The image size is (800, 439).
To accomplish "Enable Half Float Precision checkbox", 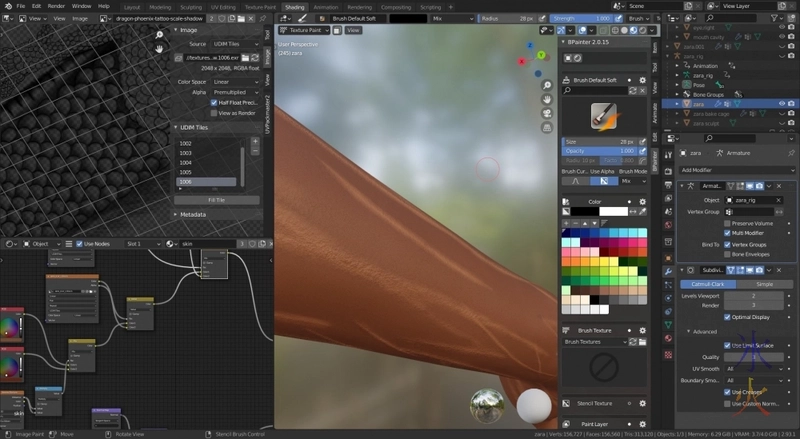I will pos(214,103).
